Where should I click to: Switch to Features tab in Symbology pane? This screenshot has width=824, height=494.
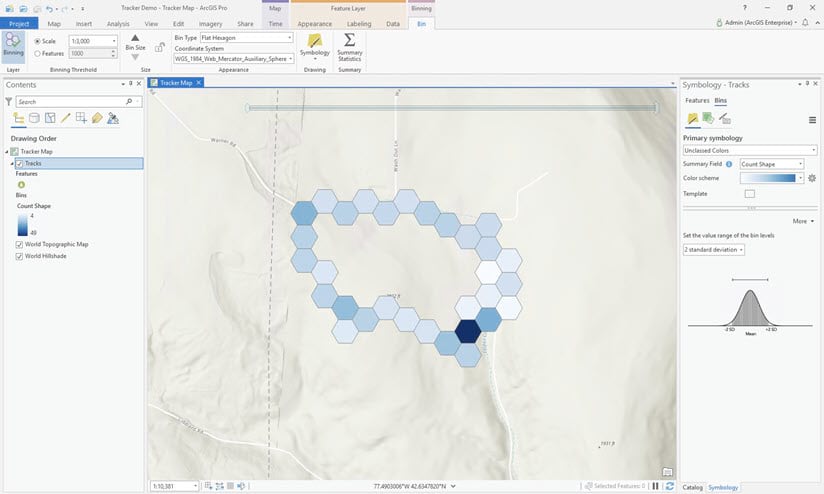[697, 100]
